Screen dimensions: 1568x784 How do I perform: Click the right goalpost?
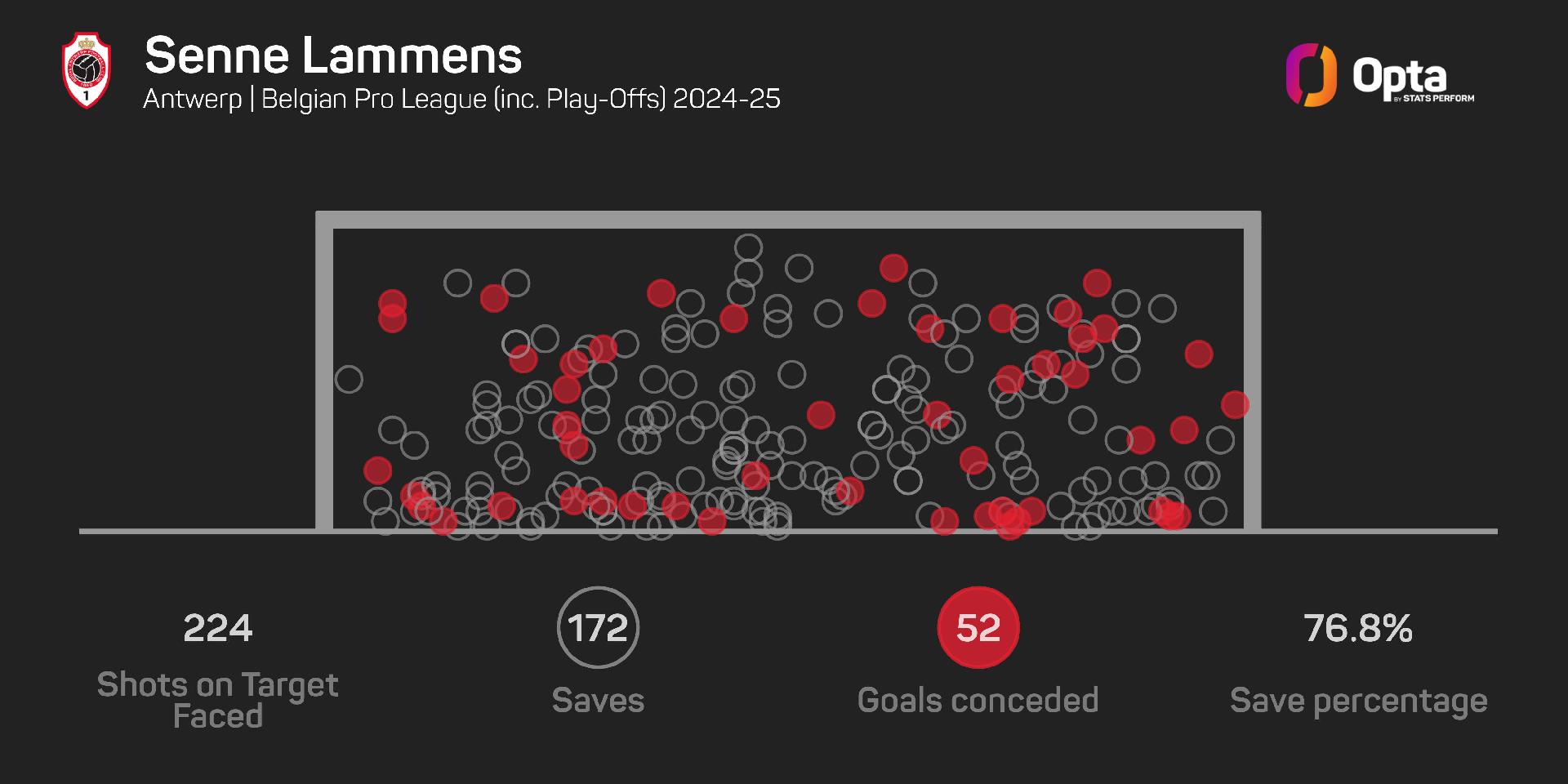coord(1253,371)
